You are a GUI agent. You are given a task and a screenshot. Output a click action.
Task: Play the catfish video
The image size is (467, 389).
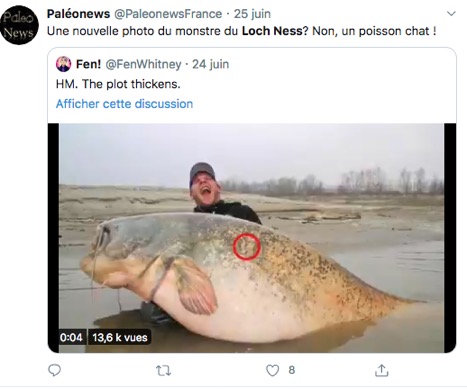[x=252, y=238]
